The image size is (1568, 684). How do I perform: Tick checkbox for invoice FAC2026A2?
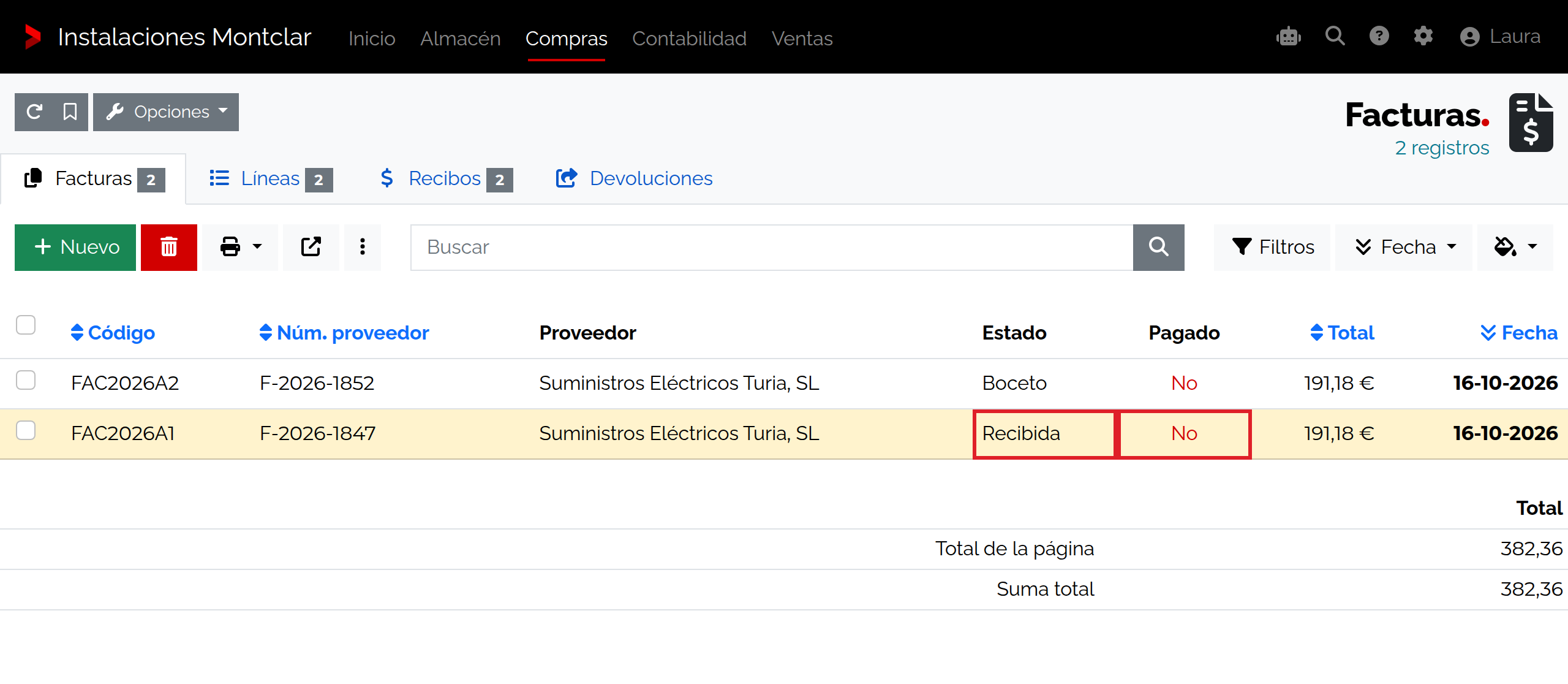click(26, 380)
